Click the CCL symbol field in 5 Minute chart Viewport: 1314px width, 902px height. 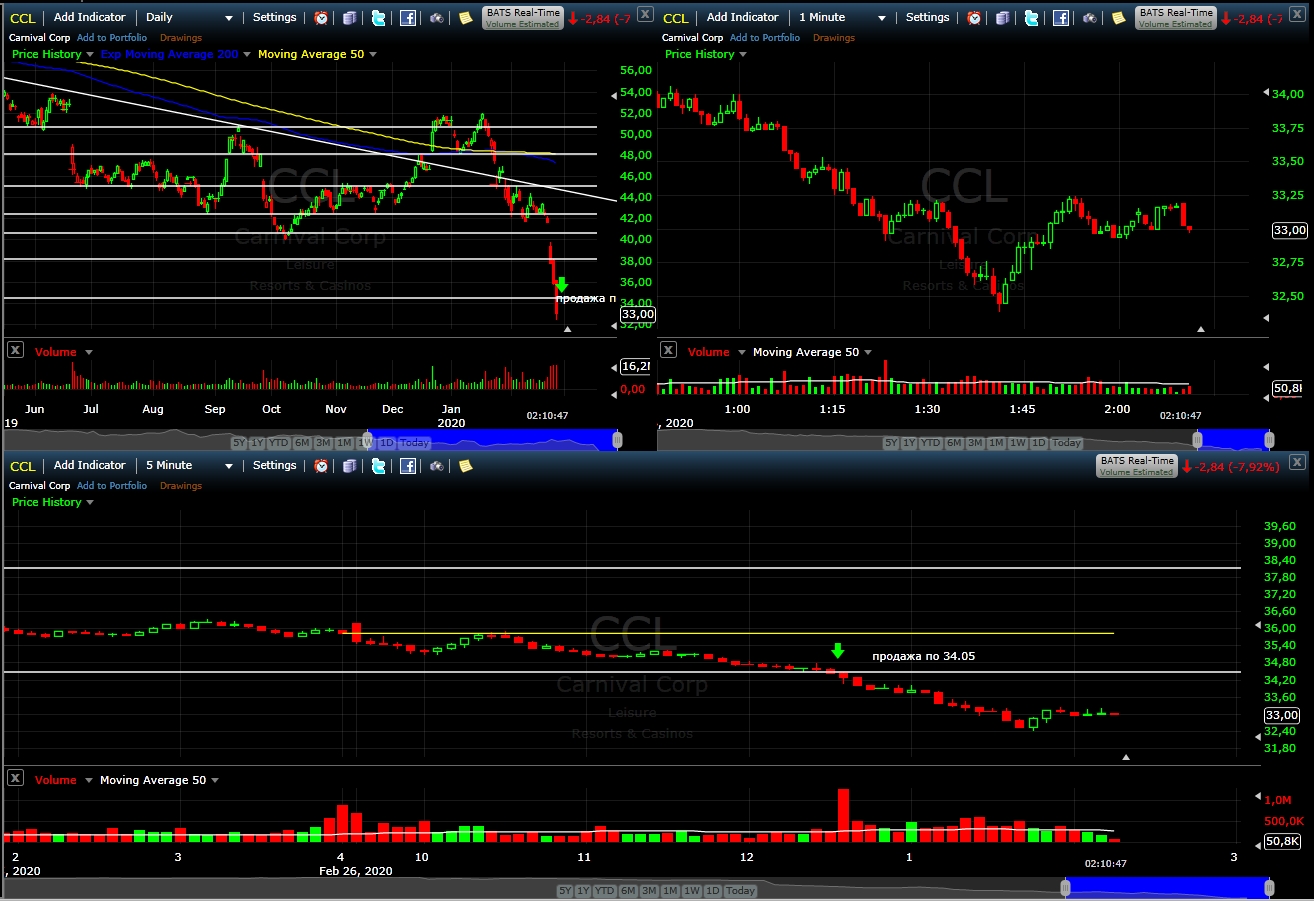23,466
